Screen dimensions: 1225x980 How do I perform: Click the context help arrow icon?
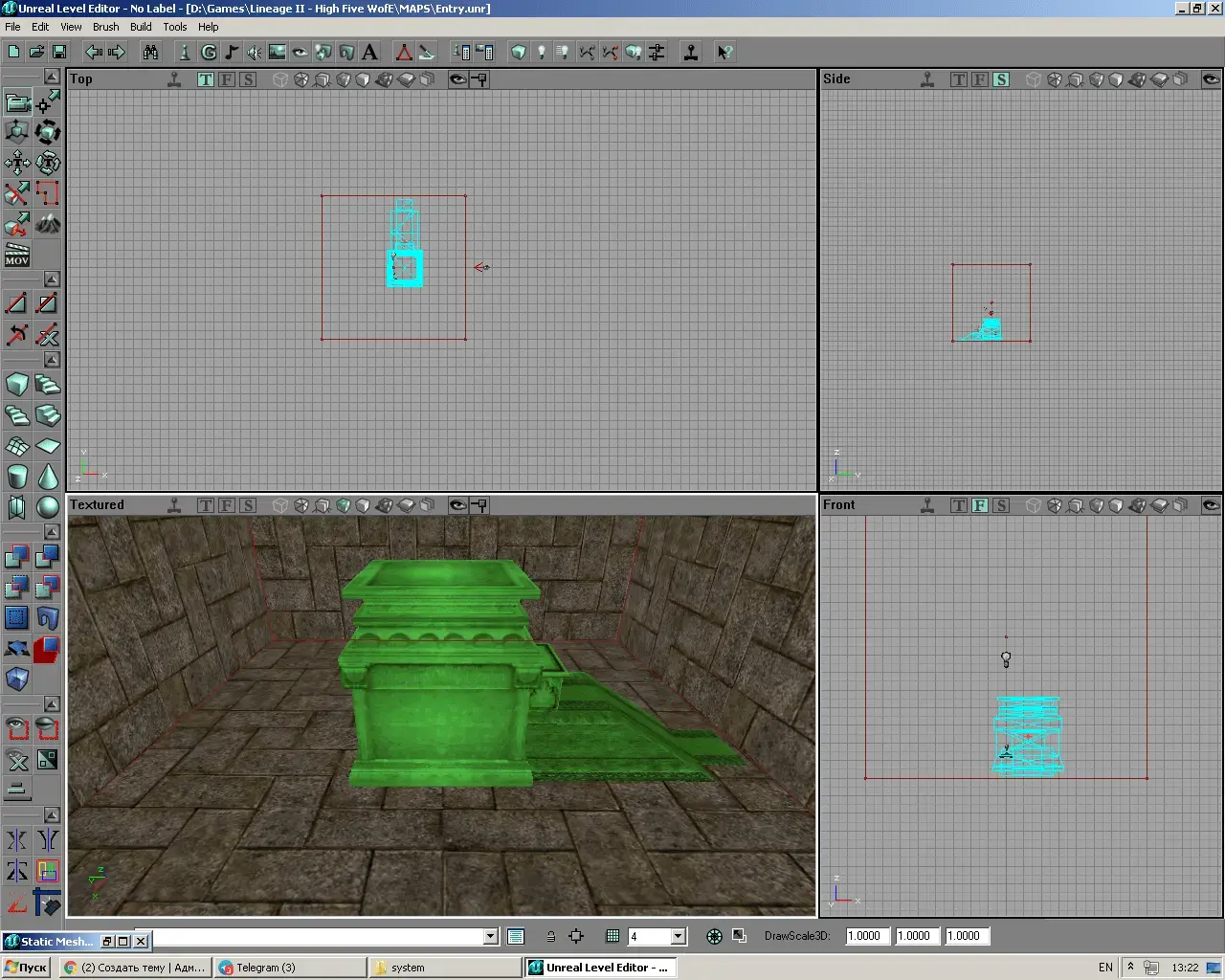(725, 52)
